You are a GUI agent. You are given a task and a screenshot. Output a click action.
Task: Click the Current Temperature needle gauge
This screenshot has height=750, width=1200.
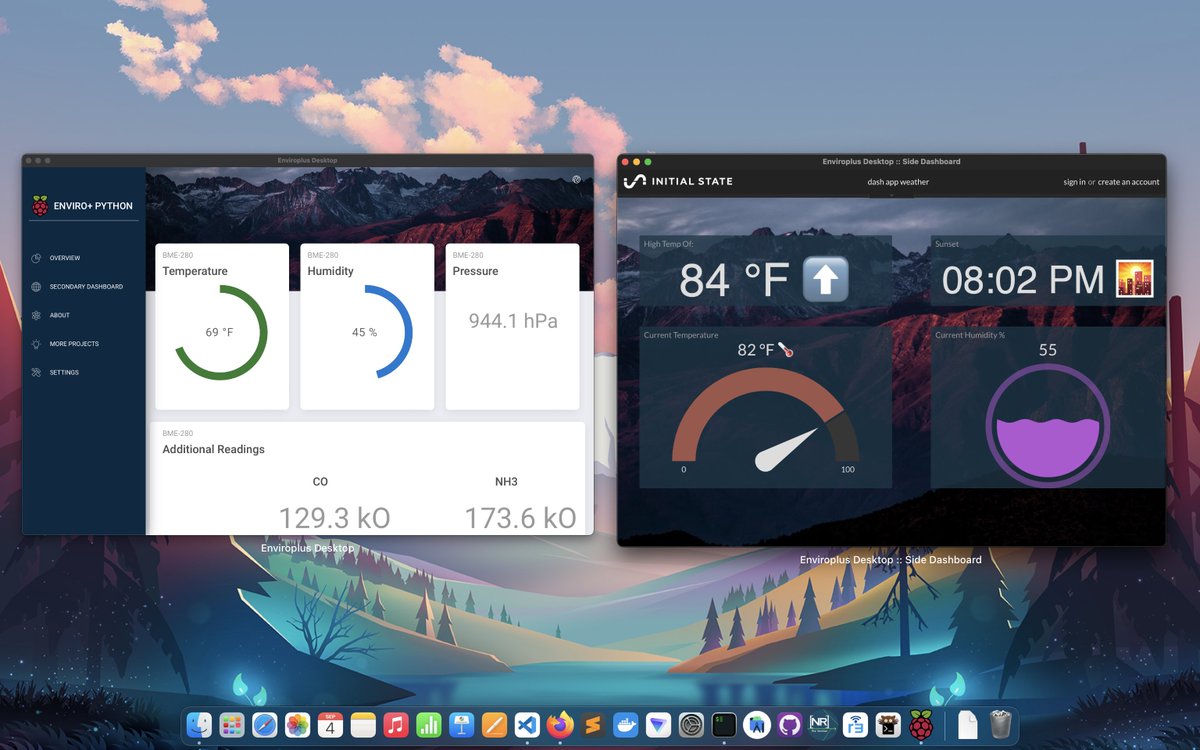click(x=765, y=420)
